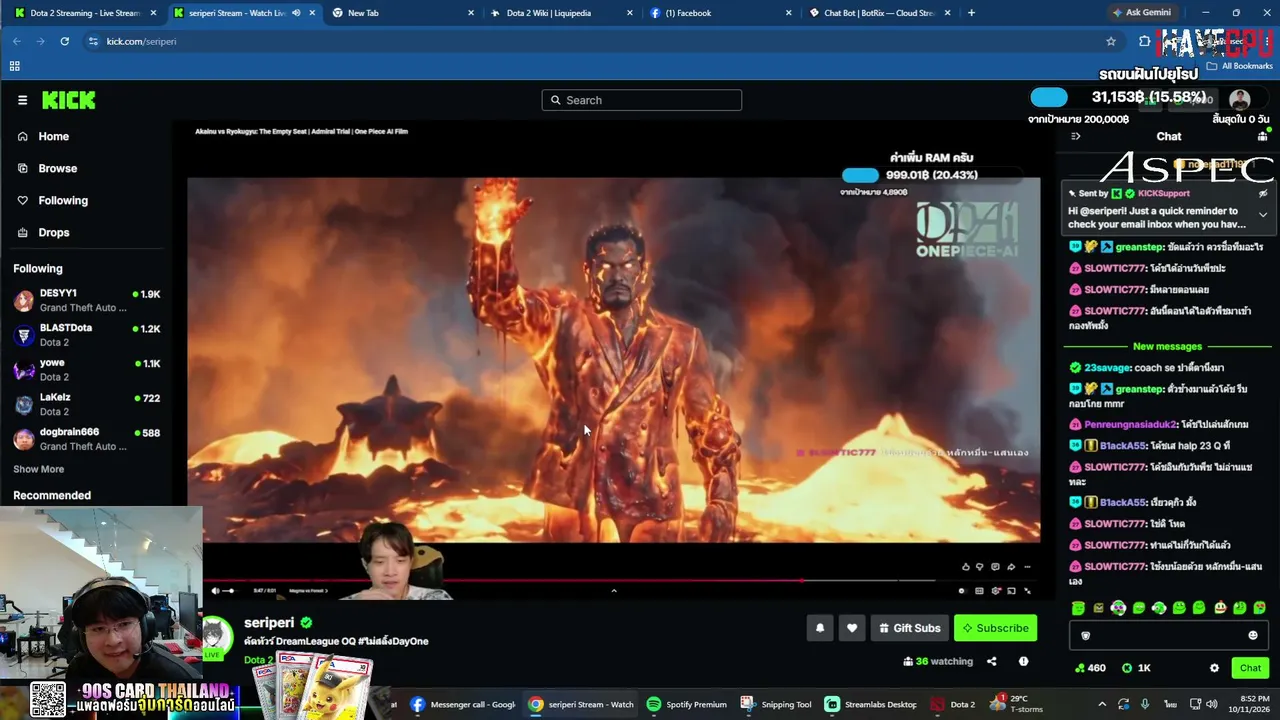Image resolution: width=1280 pixels, height=720 pixels.
Task: Click the Gift Subs button
Action: [909, 628]
